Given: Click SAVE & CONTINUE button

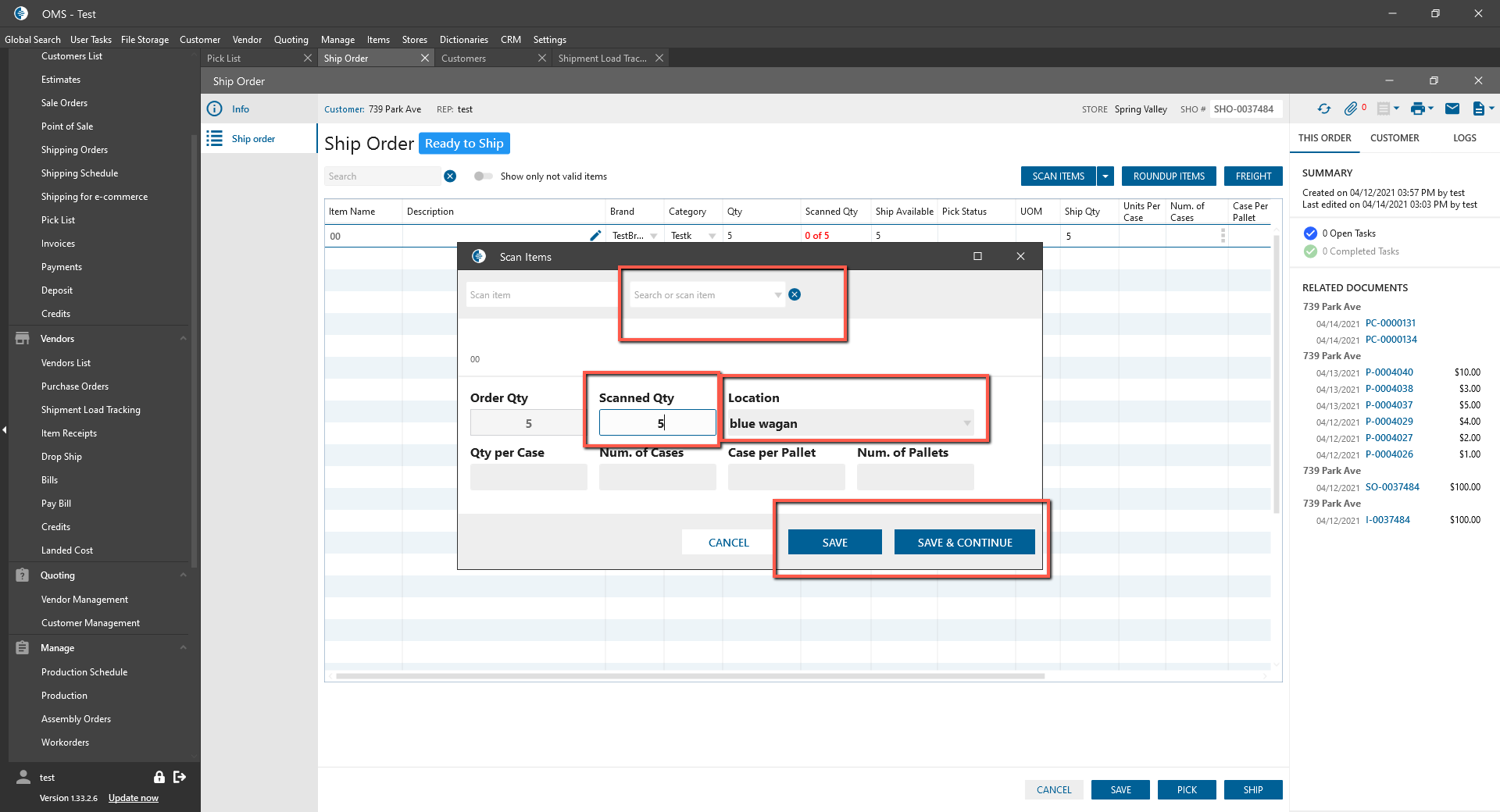Looking at the screenshot, I should click(965, 542).
